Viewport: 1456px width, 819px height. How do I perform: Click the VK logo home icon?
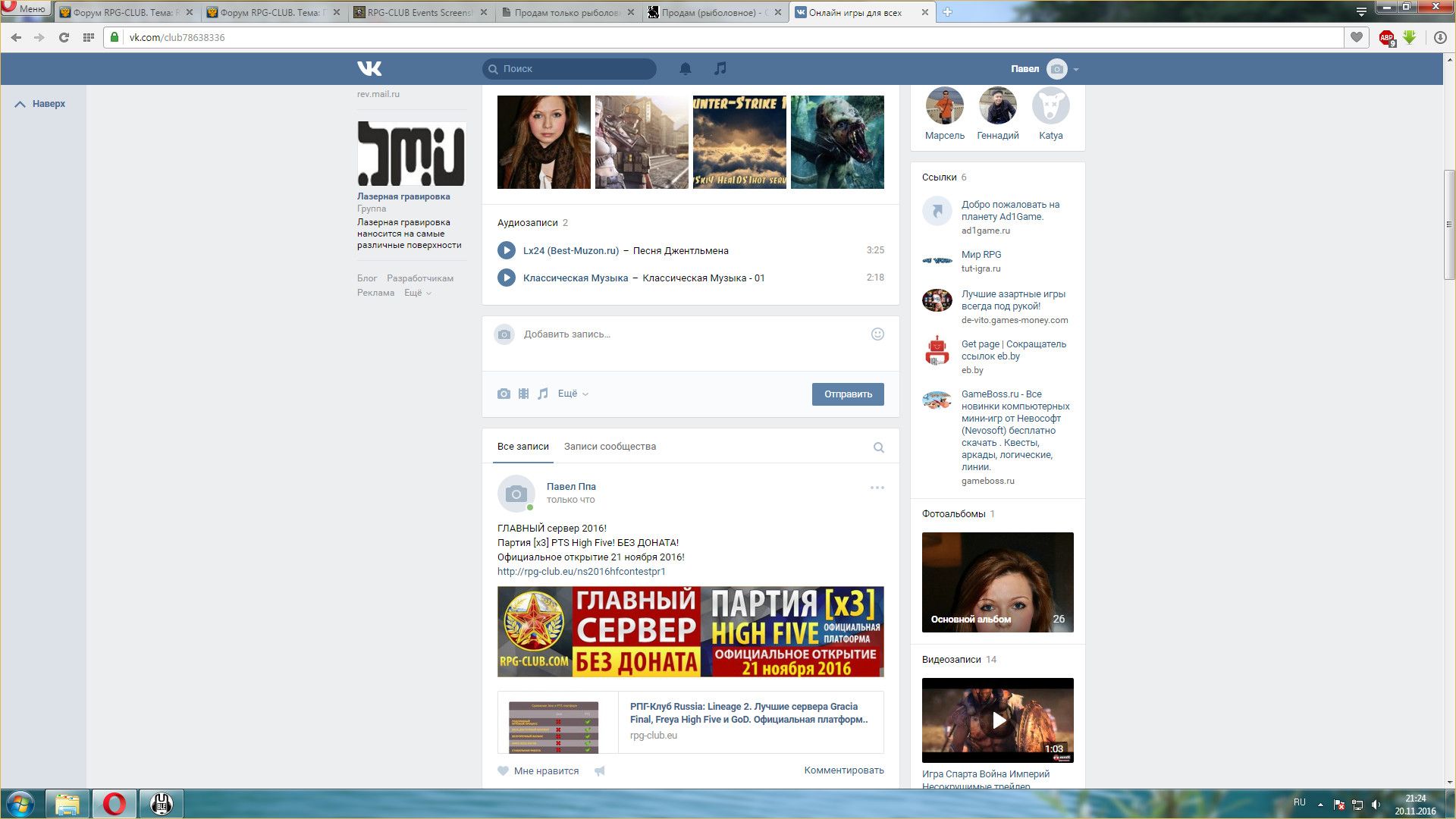[x=369, y=69]
